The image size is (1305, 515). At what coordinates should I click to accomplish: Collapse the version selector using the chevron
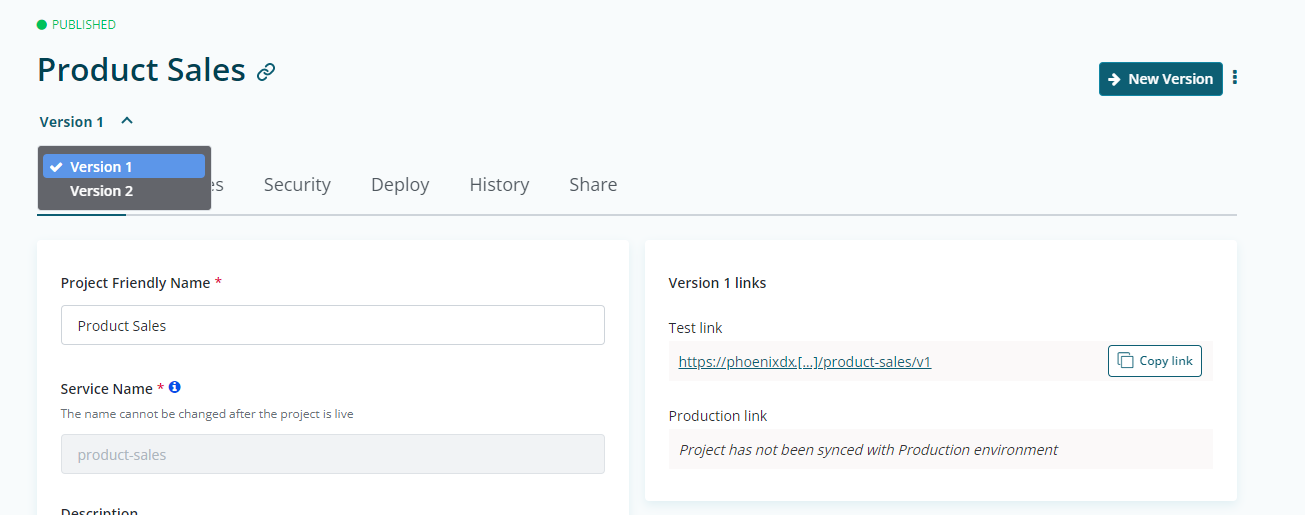click(127, 121)
